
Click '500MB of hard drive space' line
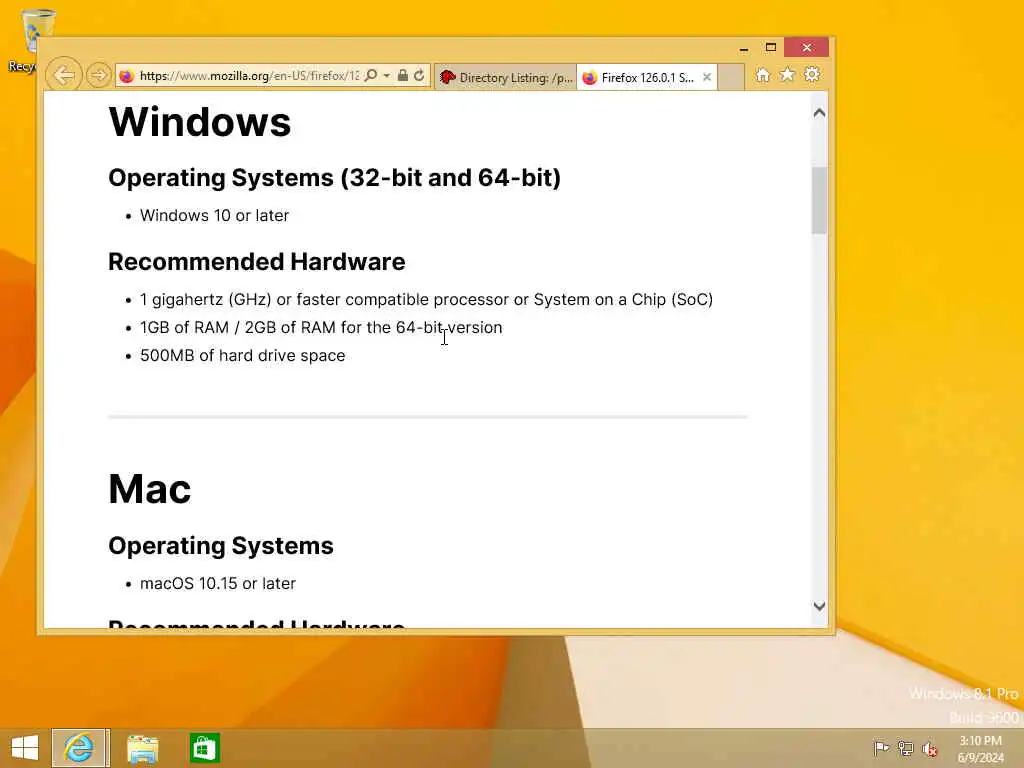[242, 355]
